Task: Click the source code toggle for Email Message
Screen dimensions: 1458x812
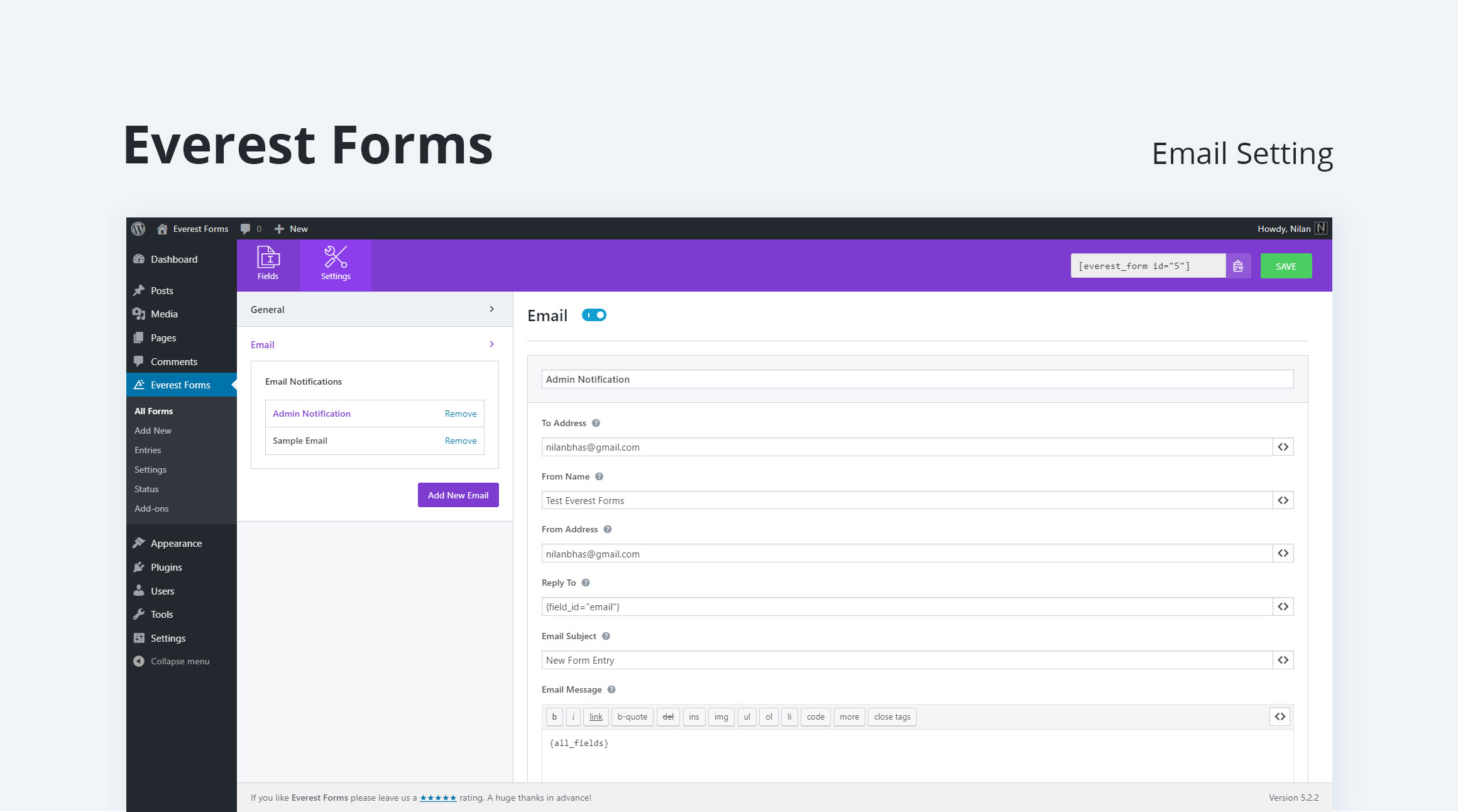Action: 1280,716
